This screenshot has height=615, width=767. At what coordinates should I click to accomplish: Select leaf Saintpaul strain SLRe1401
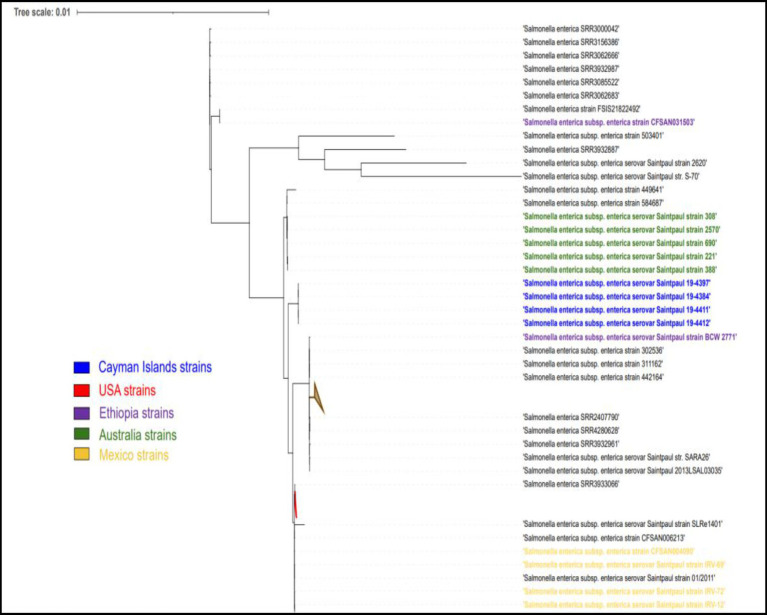tap(623, 524)
